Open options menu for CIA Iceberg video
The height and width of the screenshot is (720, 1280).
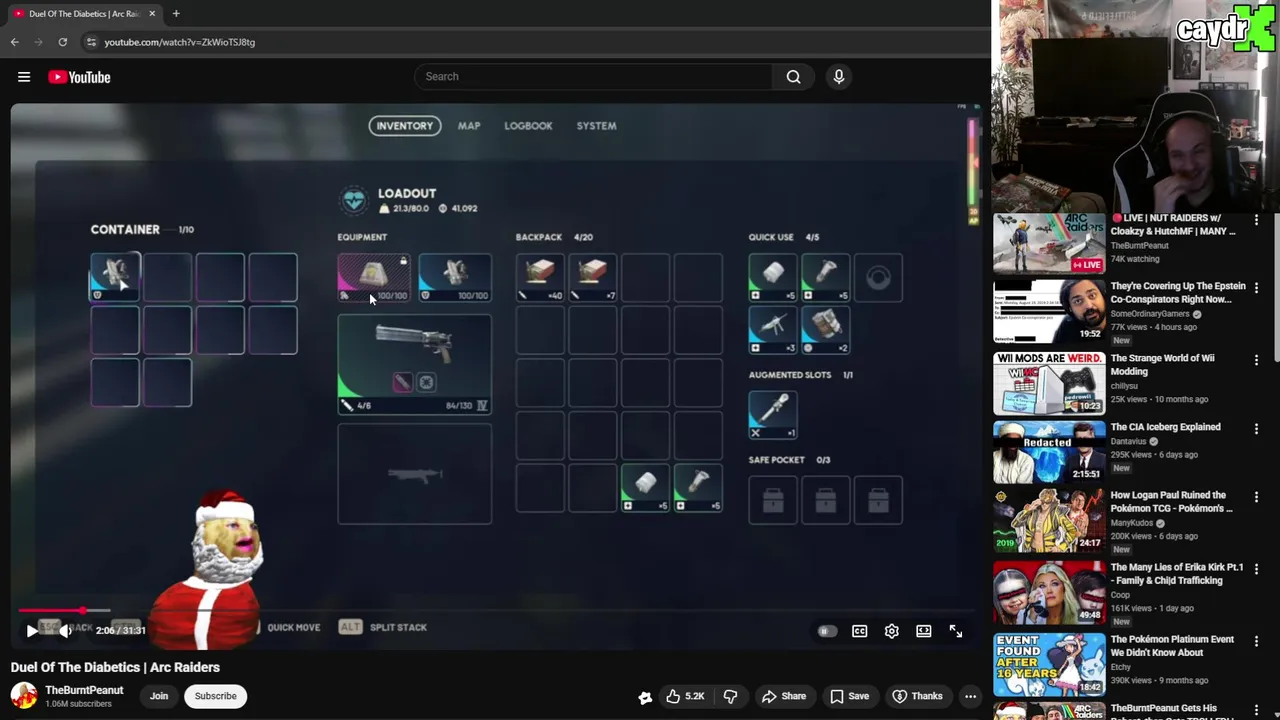click(1257, 428)
